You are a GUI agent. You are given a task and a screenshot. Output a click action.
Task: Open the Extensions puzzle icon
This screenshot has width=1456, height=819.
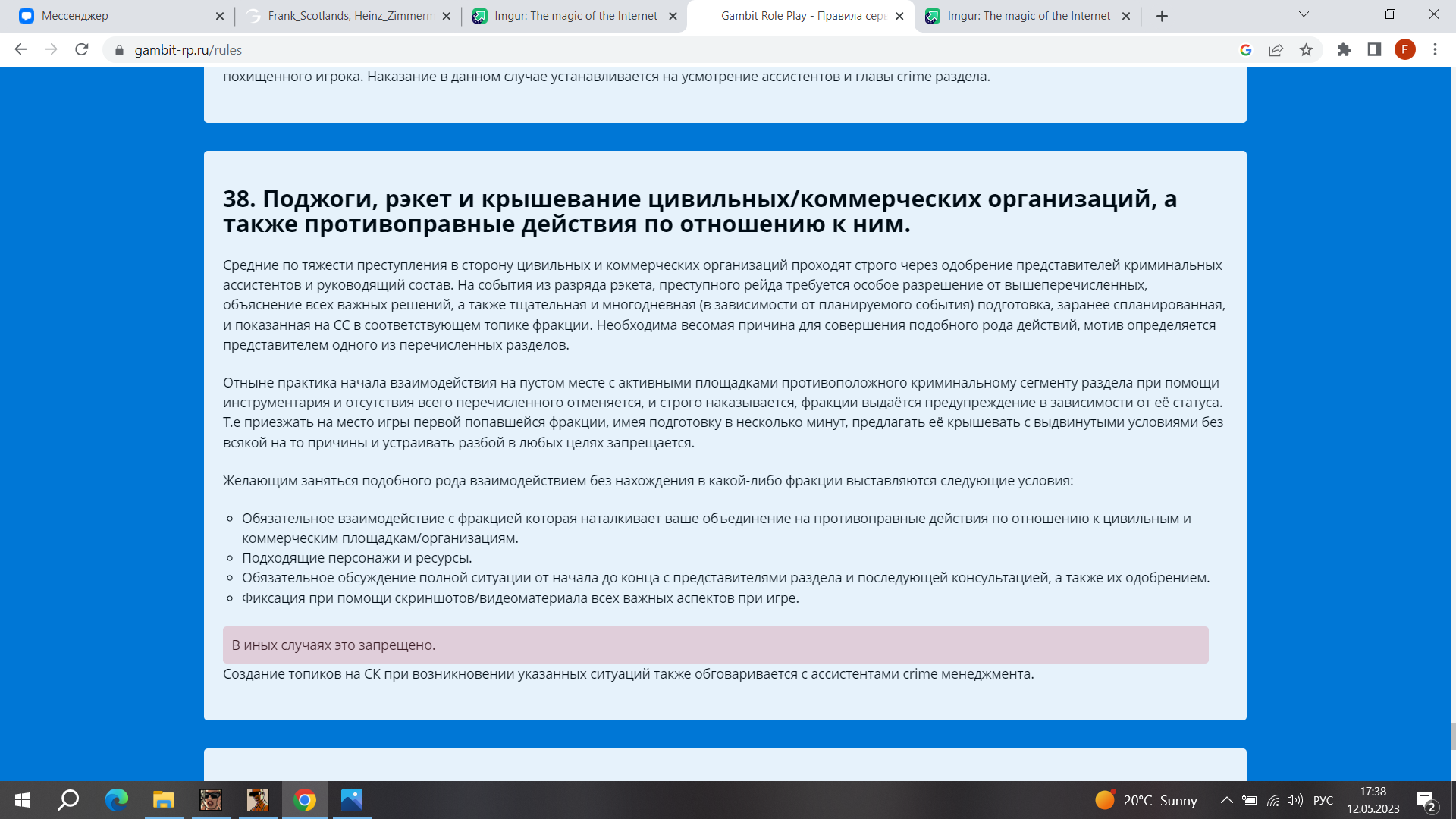[1344, 50]
